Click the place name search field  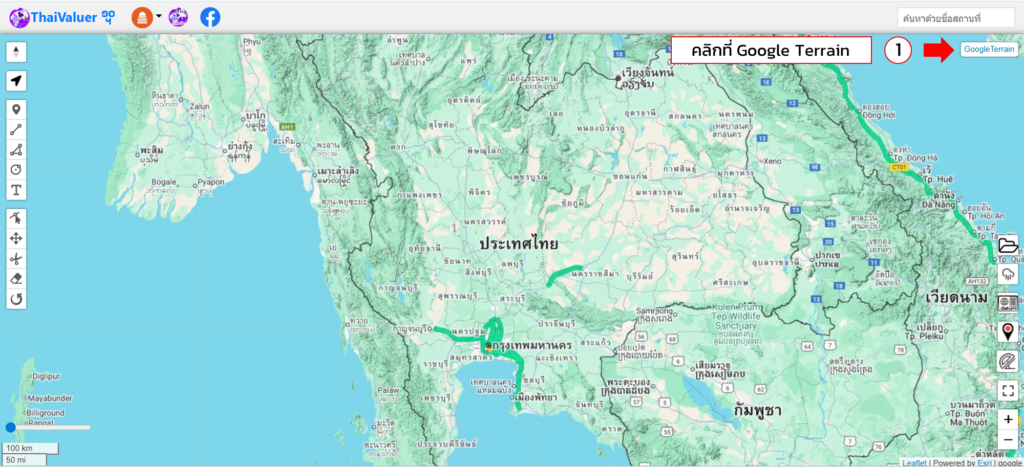pyautogui.click(x=955, y=17)
